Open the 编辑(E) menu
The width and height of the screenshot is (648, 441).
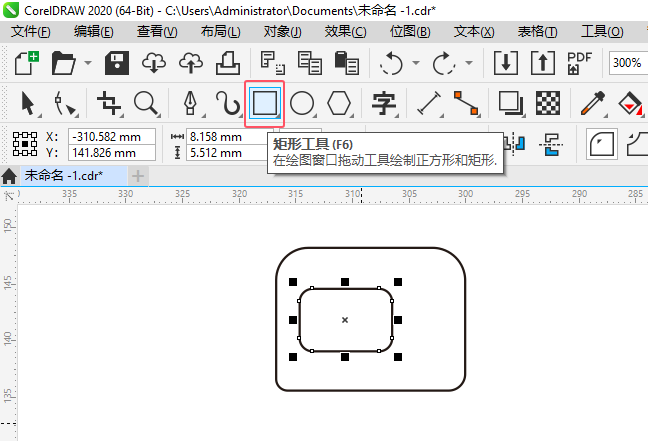tap(94, 32)
